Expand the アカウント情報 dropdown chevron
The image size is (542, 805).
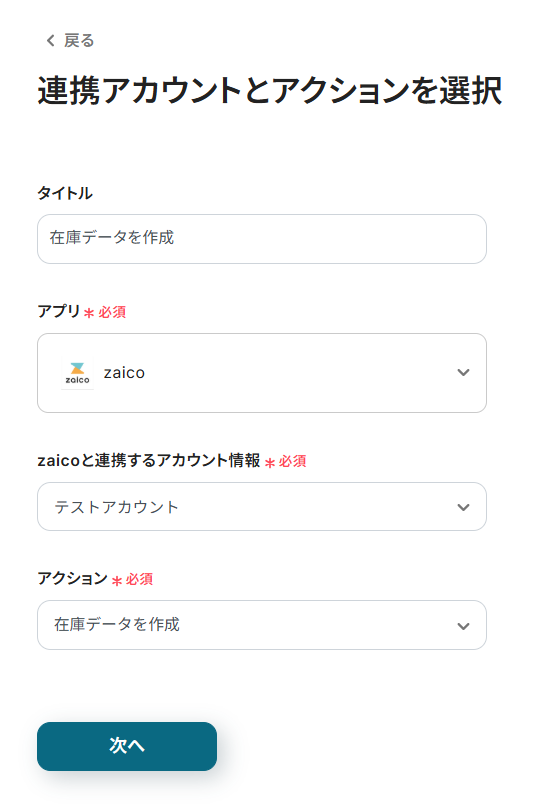(463, 507)
